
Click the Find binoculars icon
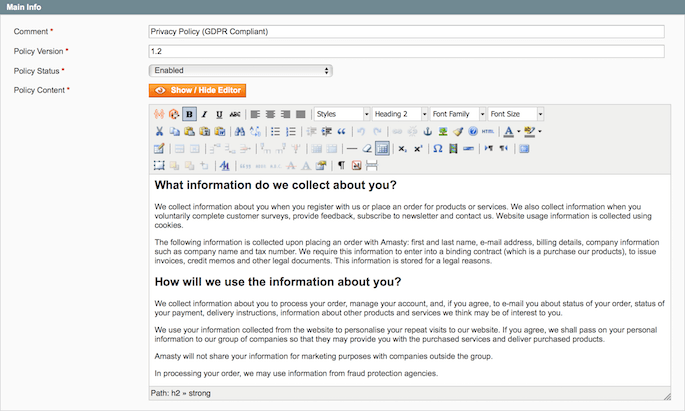tap(239, 131)
